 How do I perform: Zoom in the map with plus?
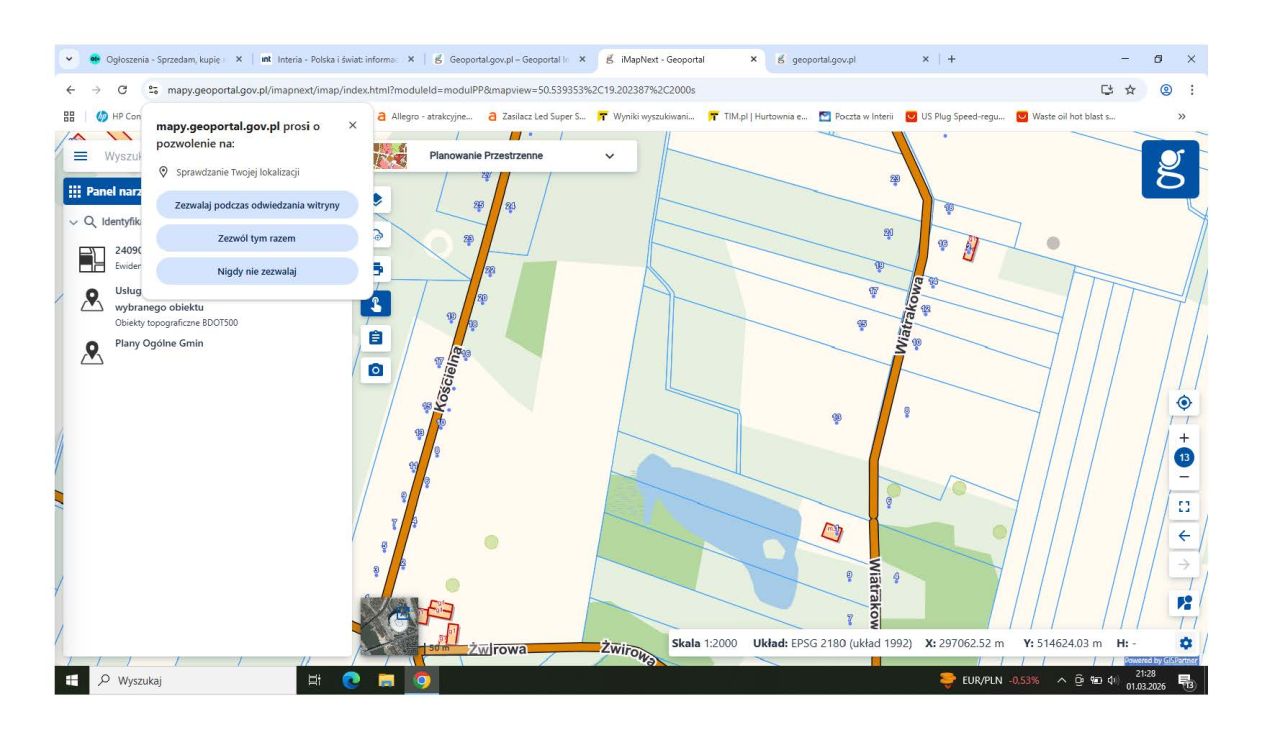tap(1185, 438)
